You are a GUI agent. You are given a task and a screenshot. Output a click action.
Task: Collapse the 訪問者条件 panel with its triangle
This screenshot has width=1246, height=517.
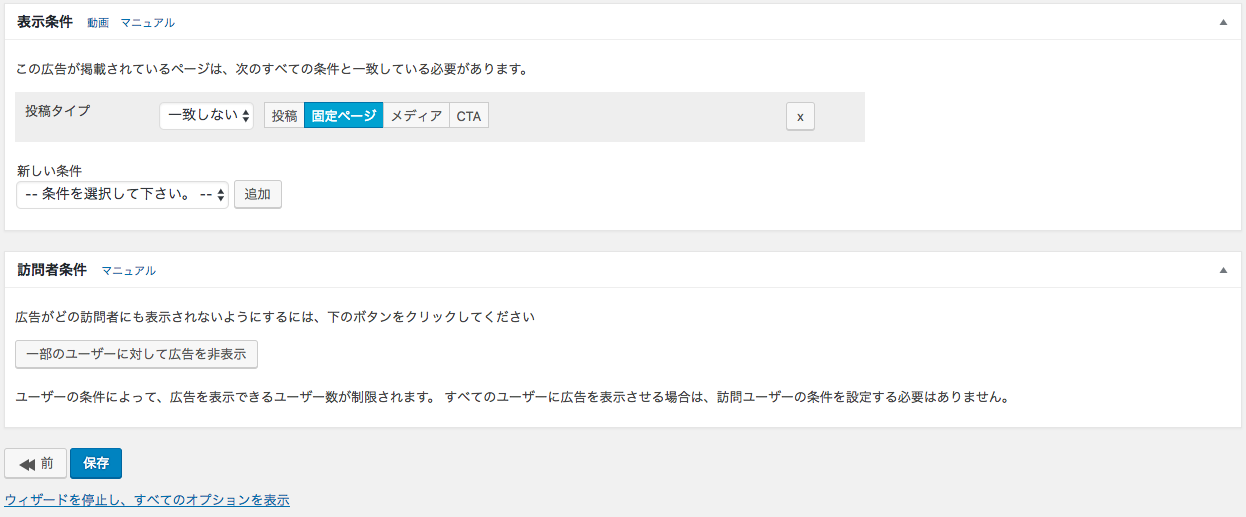1223,269
